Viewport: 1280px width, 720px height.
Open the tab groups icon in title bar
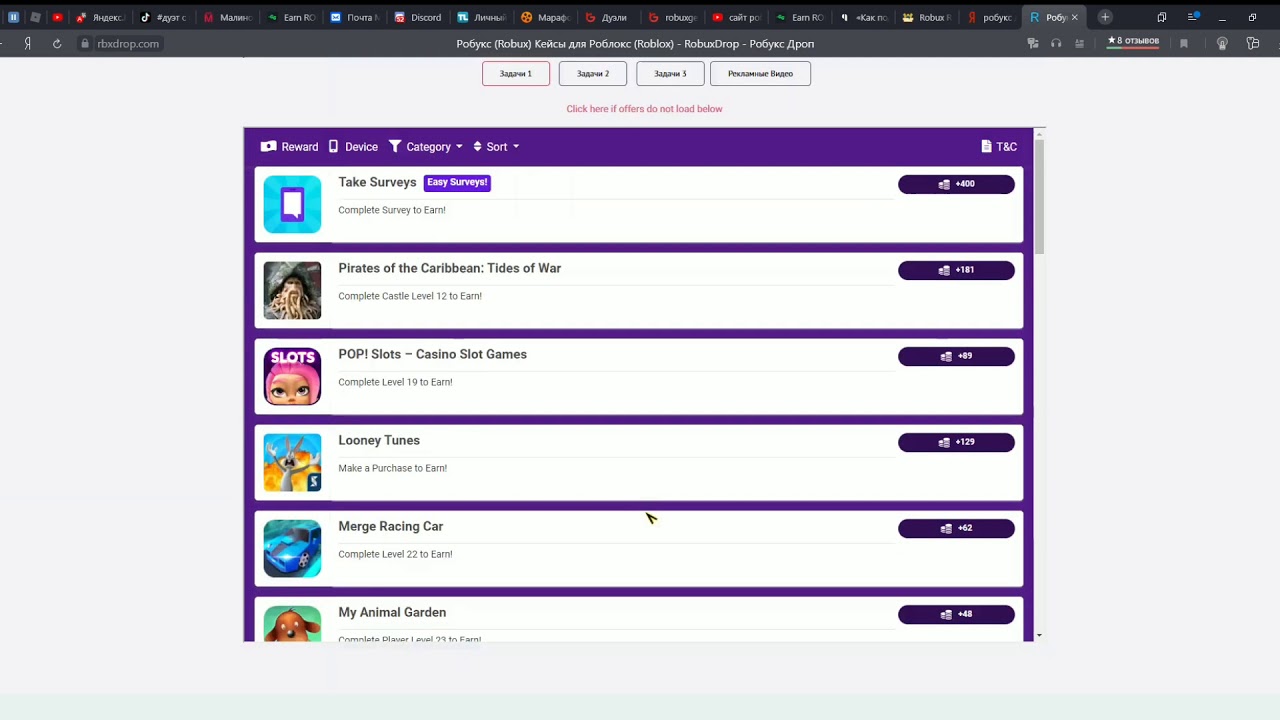click(1162, 17)
